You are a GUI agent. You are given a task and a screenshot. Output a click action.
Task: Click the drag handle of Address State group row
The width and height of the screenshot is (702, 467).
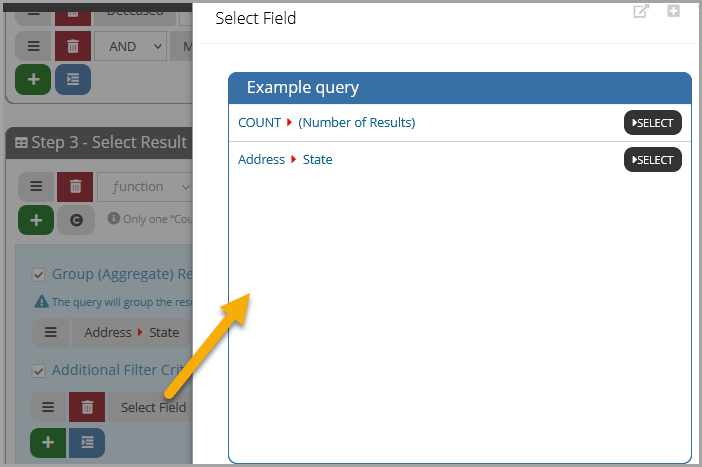(x=51, y=333)
